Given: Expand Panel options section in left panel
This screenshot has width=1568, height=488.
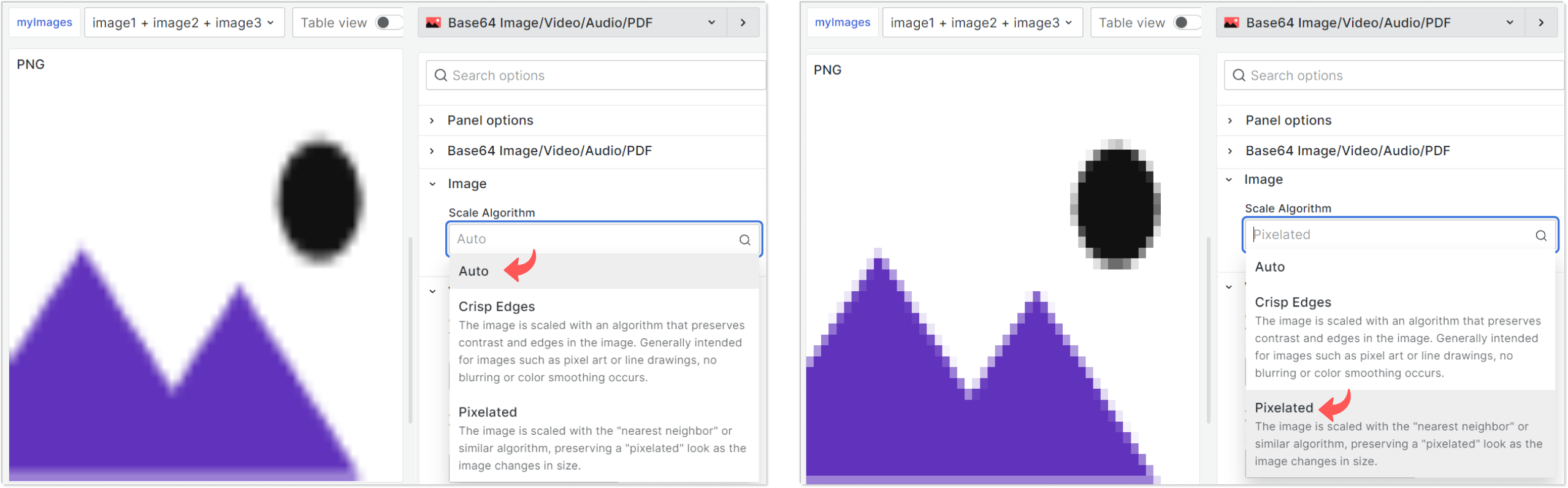Looking at the screenshot, I should pos(490,120).
